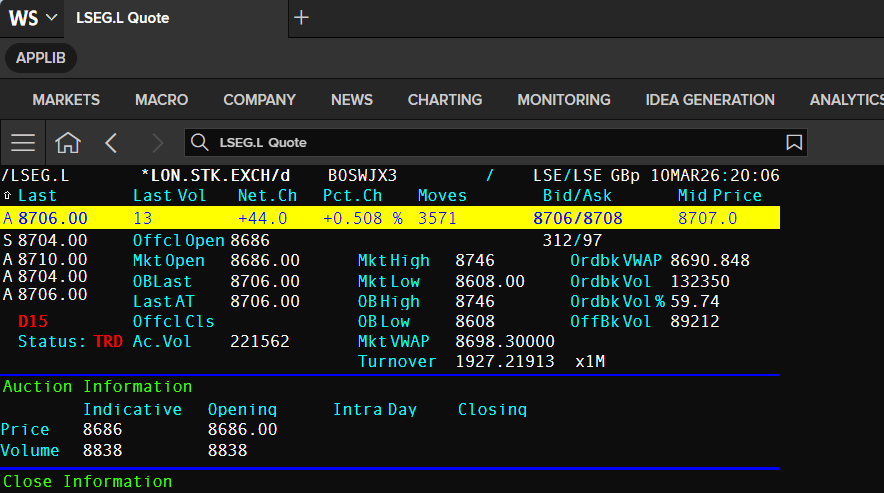The image size is (884, 493).
Task: Click OffBk Vol value 89212
Action: pos(695,322)
